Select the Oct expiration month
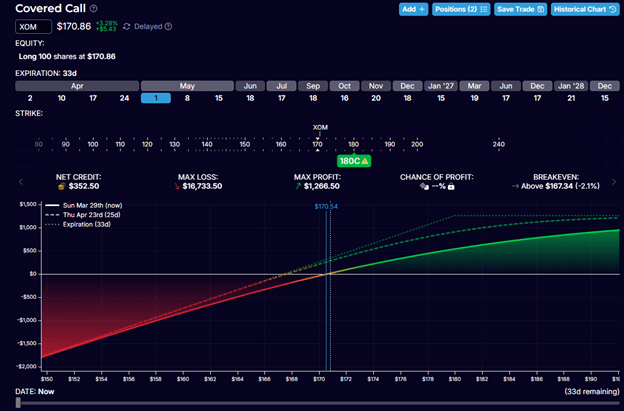The width and height of the screenshot is (624, 411). pyautogui.click(x=344, y=86)
